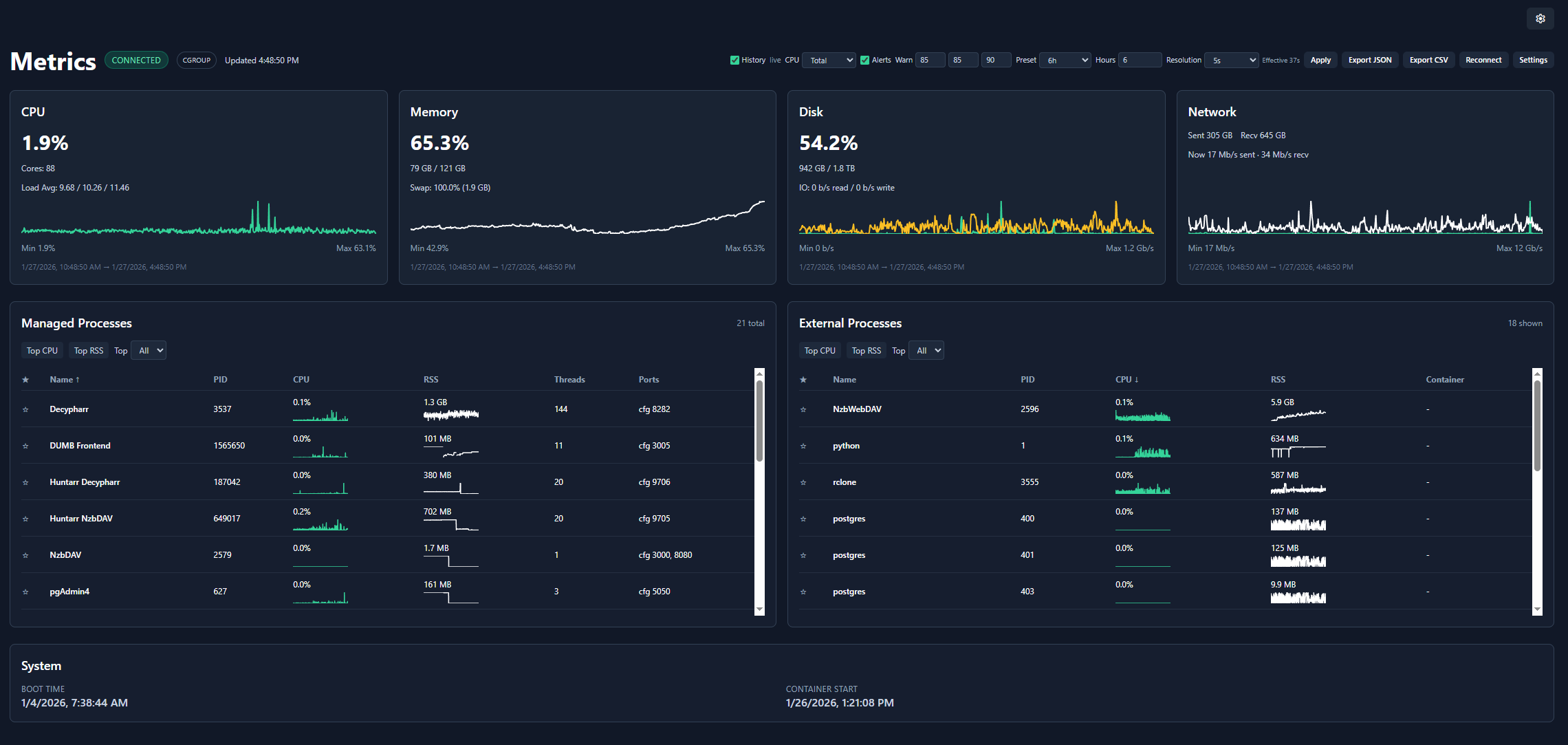Favorite the rclone external process
This screenshot has height=745, width=1568.
[803, 482]
